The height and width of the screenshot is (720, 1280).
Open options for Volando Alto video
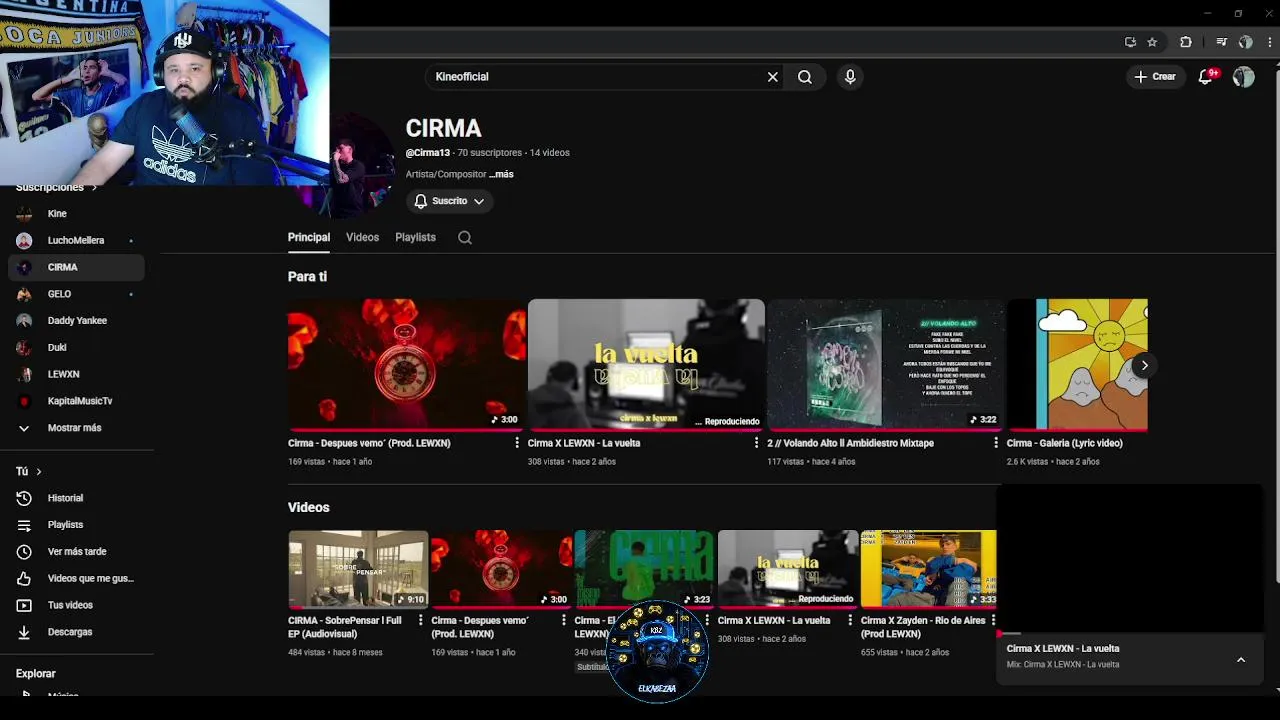click(x=996, y=443)
